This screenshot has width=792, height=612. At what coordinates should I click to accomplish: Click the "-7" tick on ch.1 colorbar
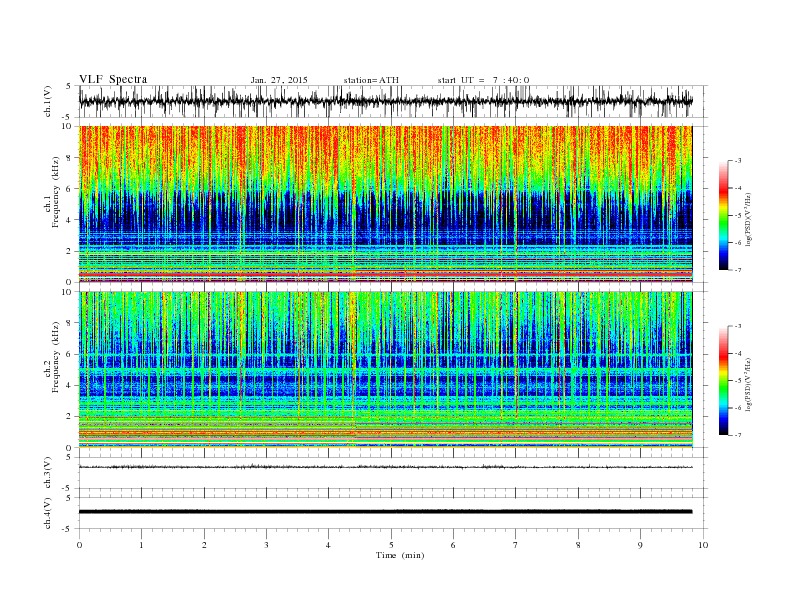[737, 270]
